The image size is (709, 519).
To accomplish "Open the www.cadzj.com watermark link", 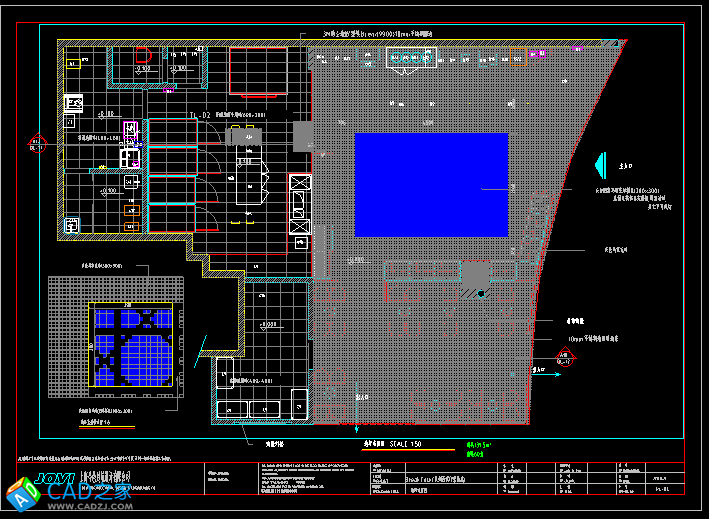I will [92, 508].
